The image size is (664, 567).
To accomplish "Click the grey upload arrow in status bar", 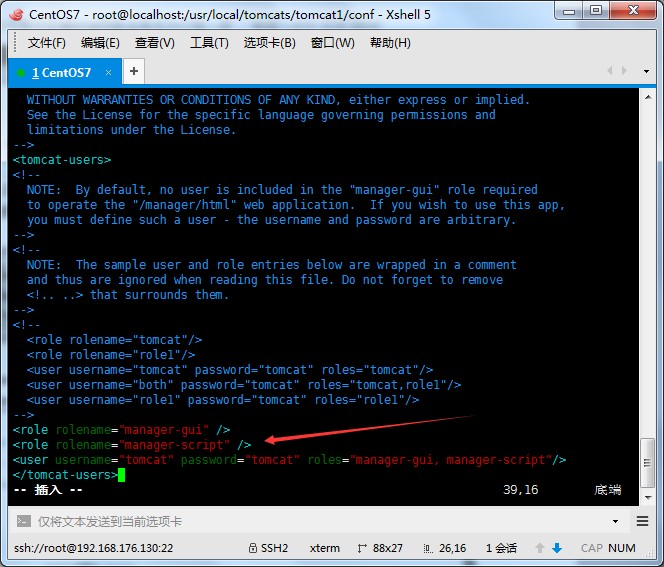I will [540, 548].
